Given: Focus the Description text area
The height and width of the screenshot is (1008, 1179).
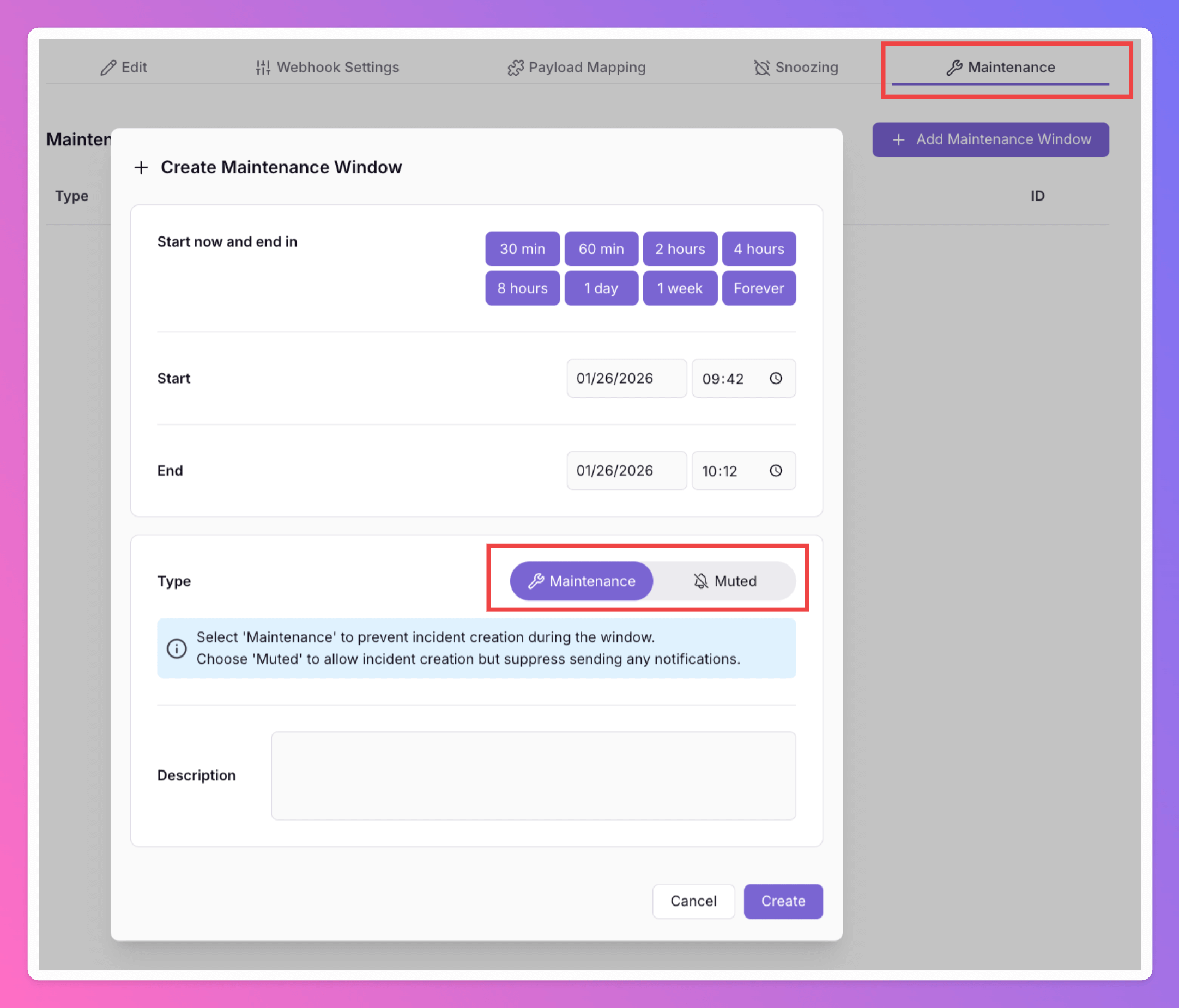Looking at the screenshot, I should 533,775.
